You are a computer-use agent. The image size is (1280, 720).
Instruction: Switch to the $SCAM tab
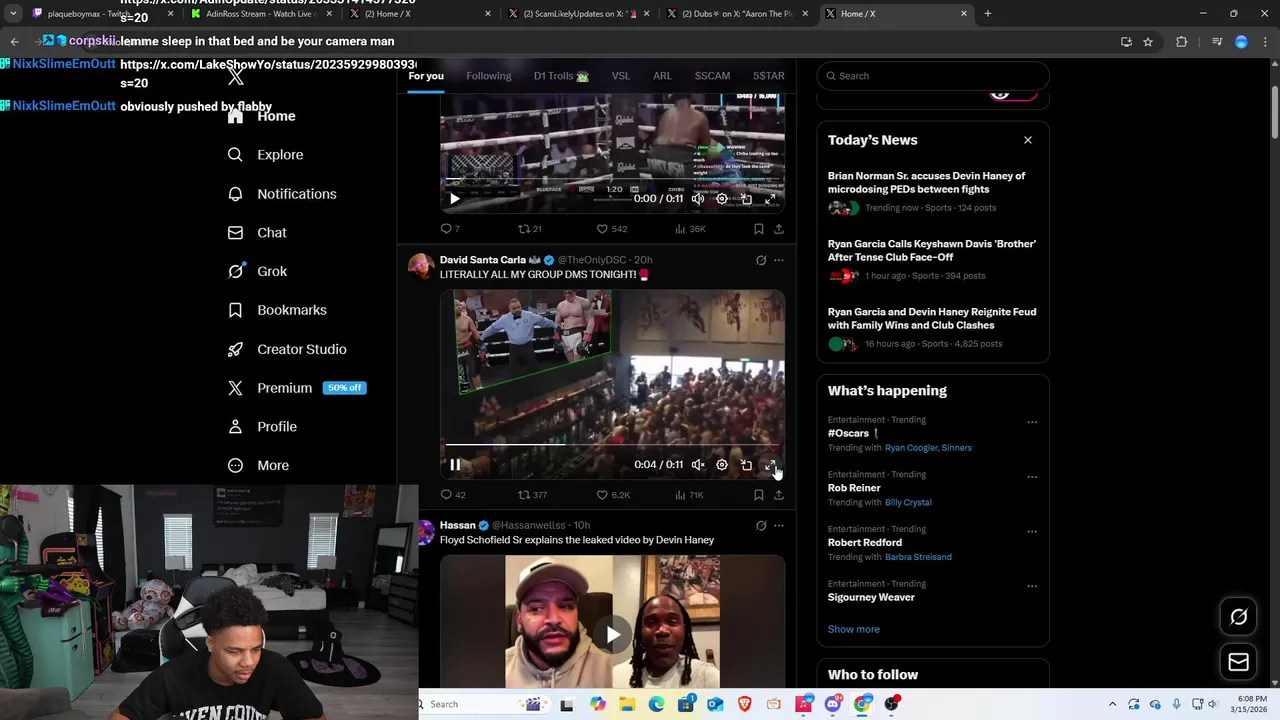[712, 76]
